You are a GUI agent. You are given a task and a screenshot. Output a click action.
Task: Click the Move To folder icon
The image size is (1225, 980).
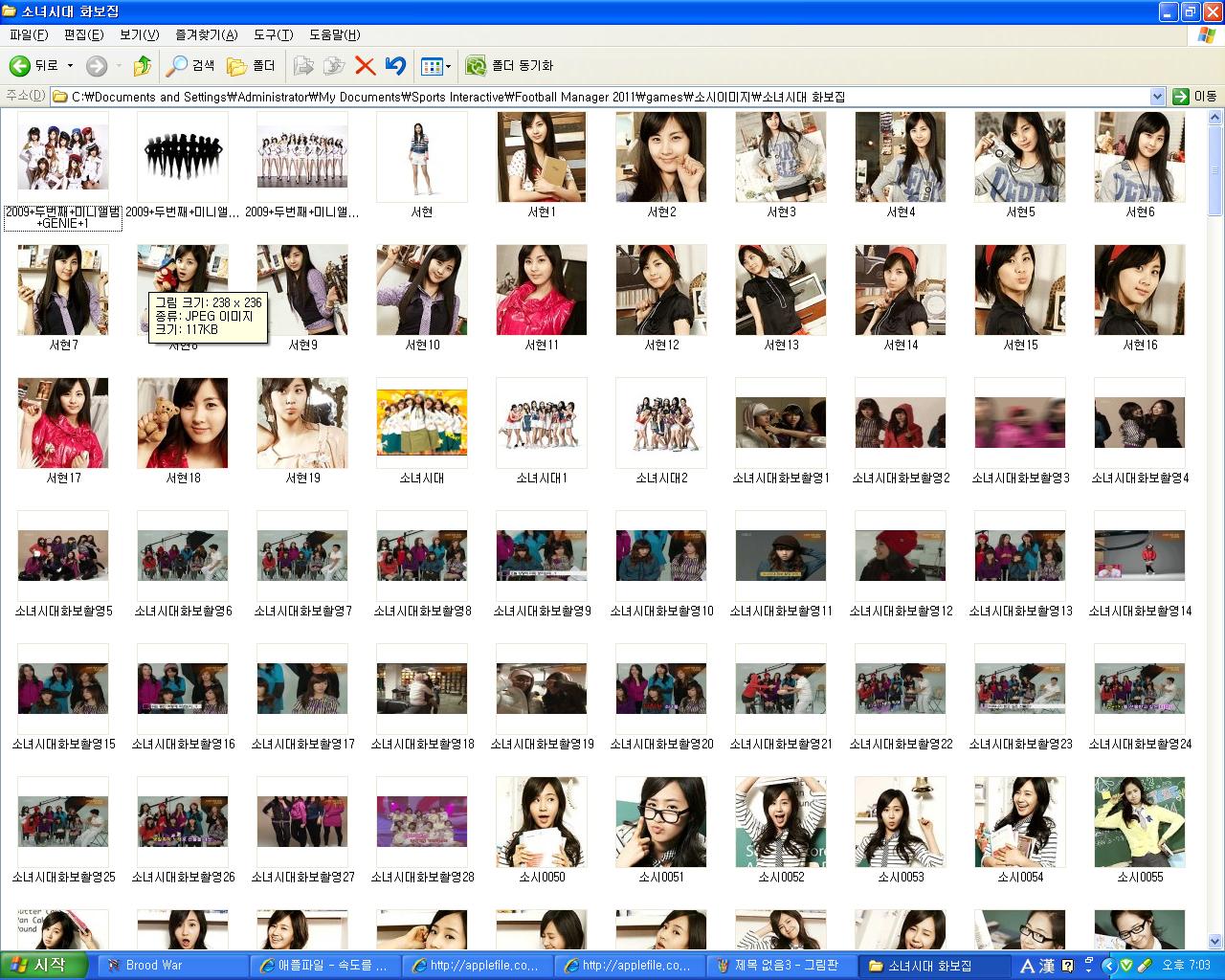coord(303,66)
